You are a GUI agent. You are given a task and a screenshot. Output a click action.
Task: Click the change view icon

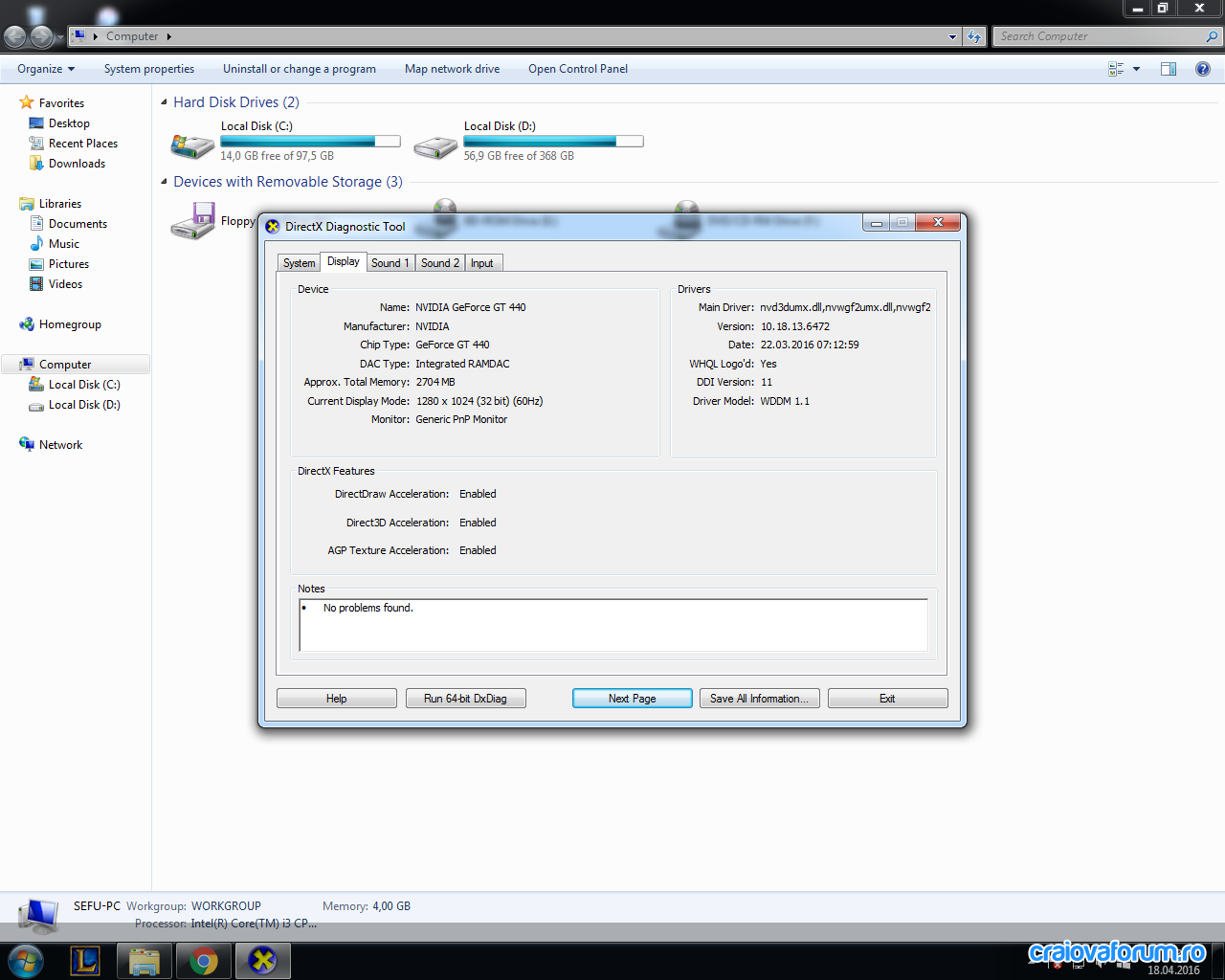click(1116, 69)
